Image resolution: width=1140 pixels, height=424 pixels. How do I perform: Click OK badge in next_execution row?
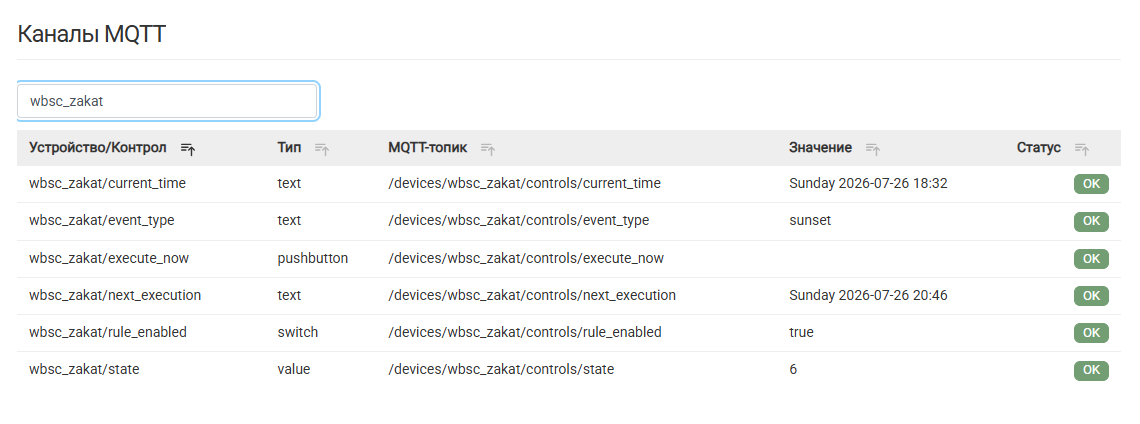(x=1091, y=296)
